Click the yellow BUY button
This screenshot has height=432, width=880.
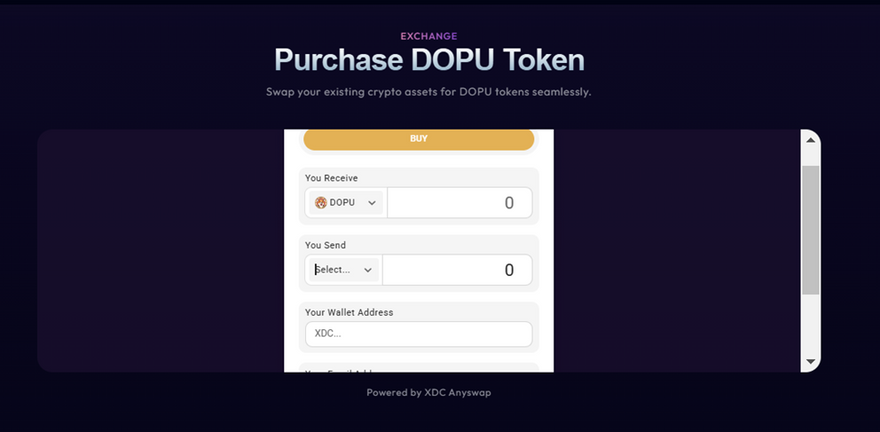click(x=419, y=140)
